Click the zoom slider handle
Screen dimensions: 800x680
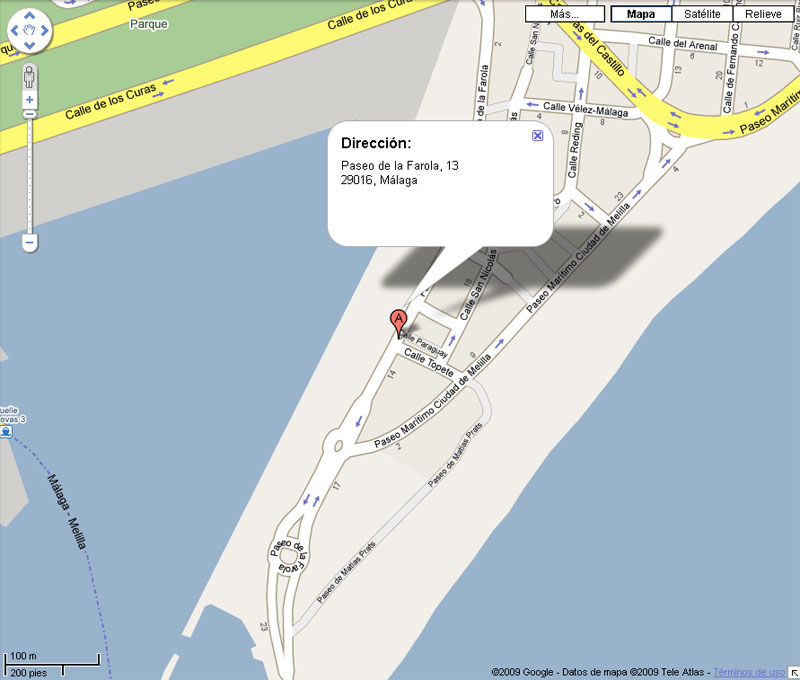pos(30,114)
